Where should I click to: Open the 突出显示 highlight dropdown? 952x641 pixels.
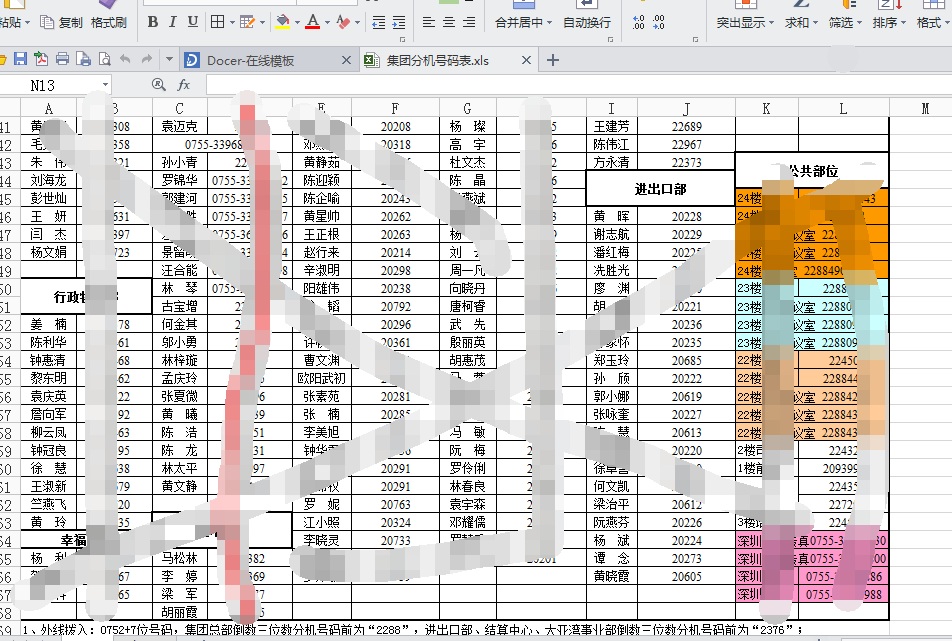pyautogui.click(x=745, y=22)
